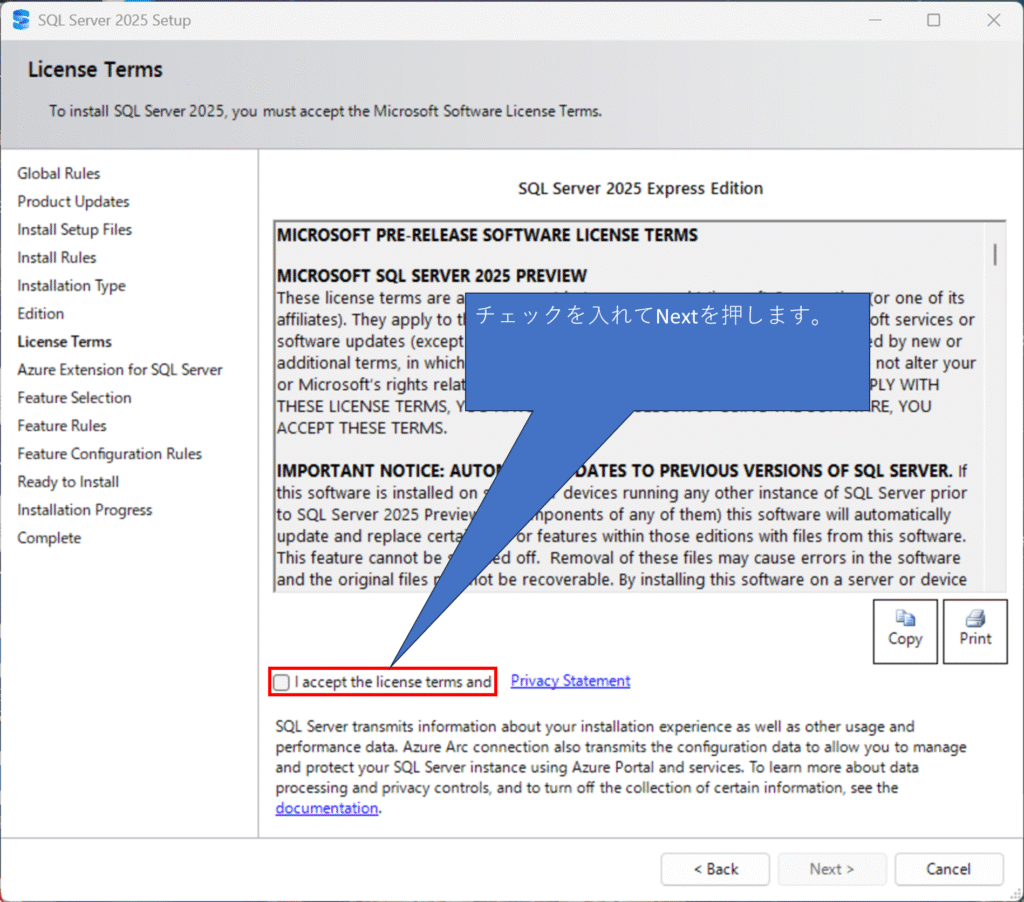Click the Next button
Viewport: 1024px width, 902px height.
pos(831,869)
